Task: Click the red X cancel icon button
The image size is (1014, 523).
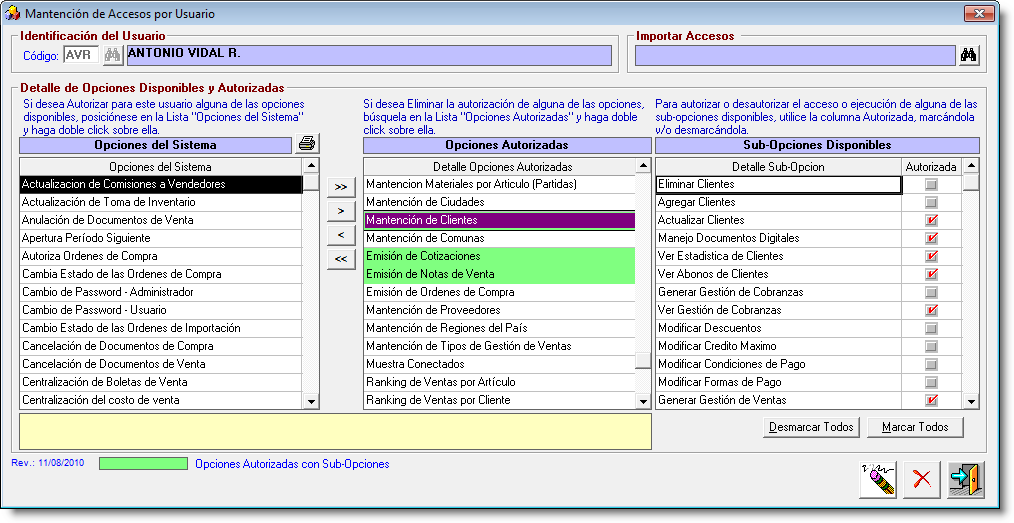Action: coord(922,480)
